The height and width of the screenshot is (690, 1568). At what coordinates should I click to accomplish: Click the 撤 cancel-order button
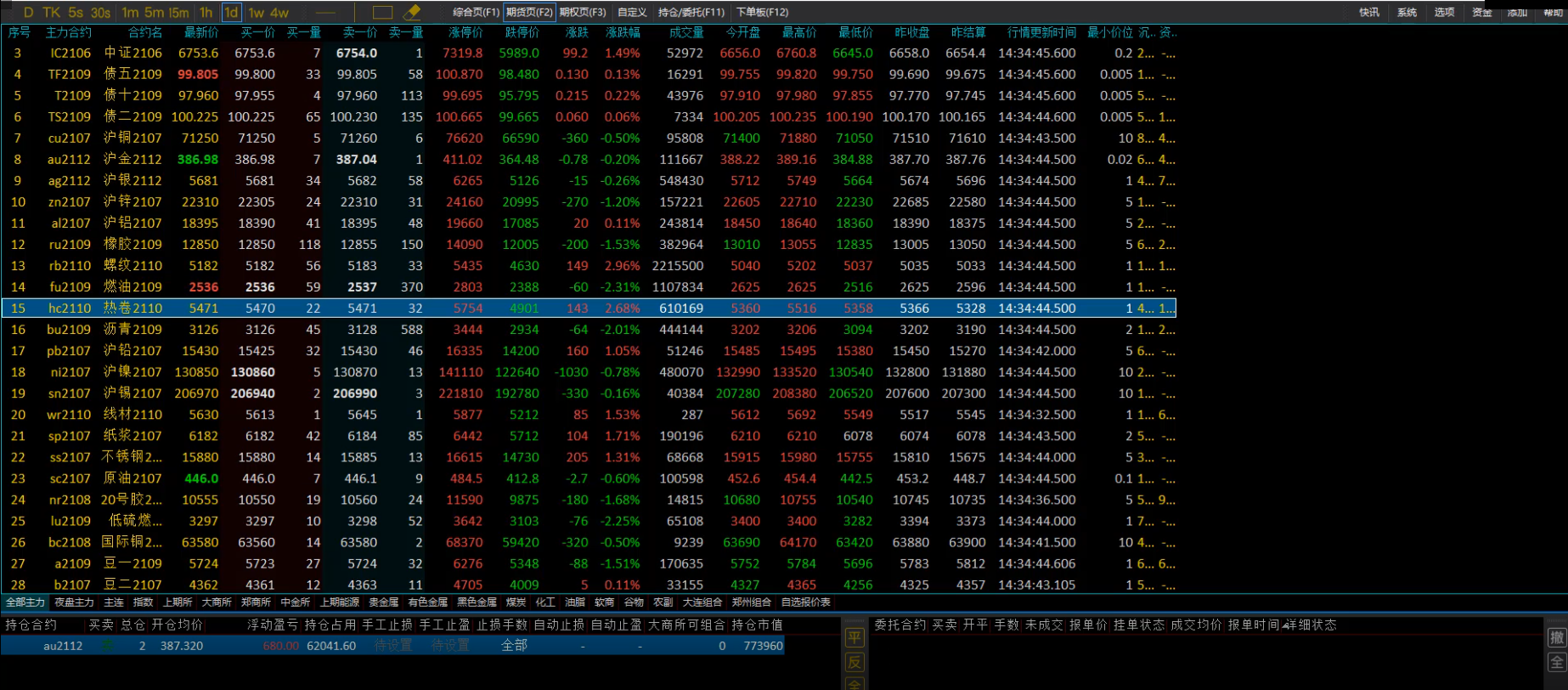pos(1556,637)
